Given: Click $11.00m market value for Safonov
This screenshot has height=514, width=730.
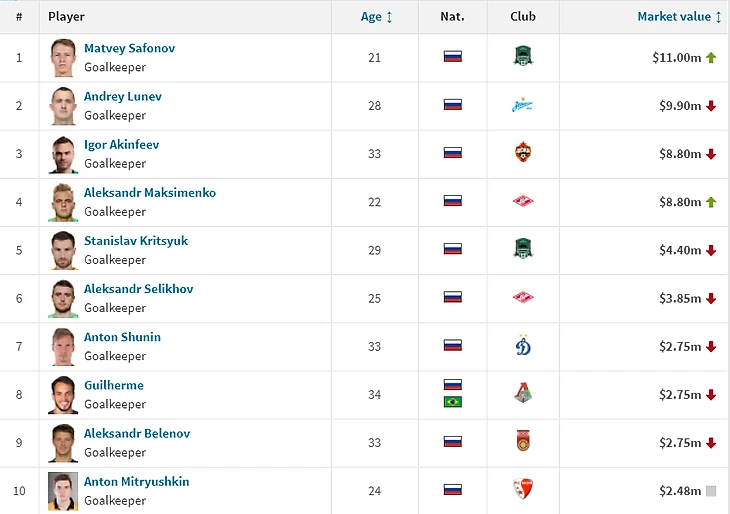Looking at the screenshot, I should pos(676,58).
